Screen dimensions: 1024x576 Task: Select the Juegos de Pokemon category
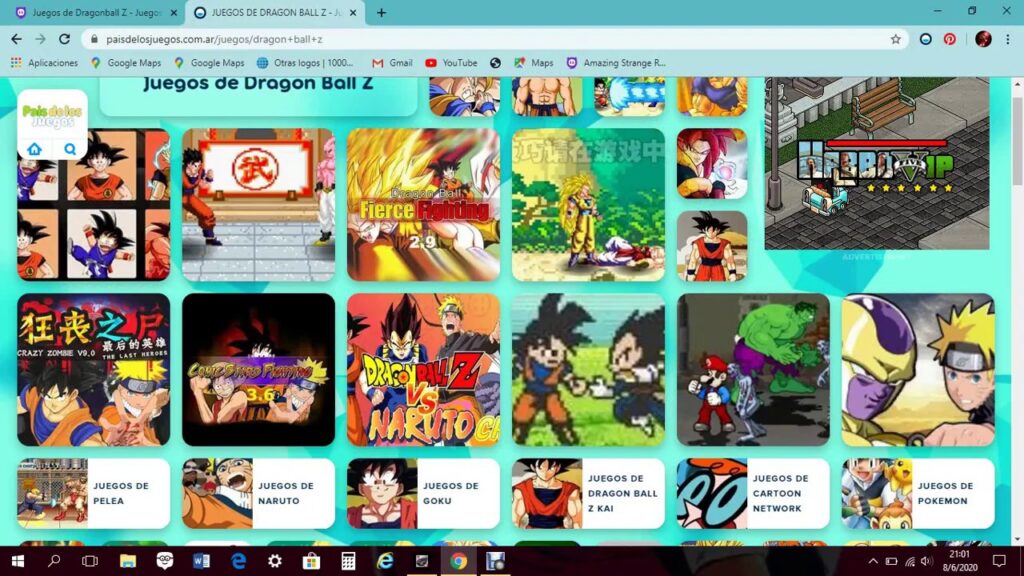(918, 493)
